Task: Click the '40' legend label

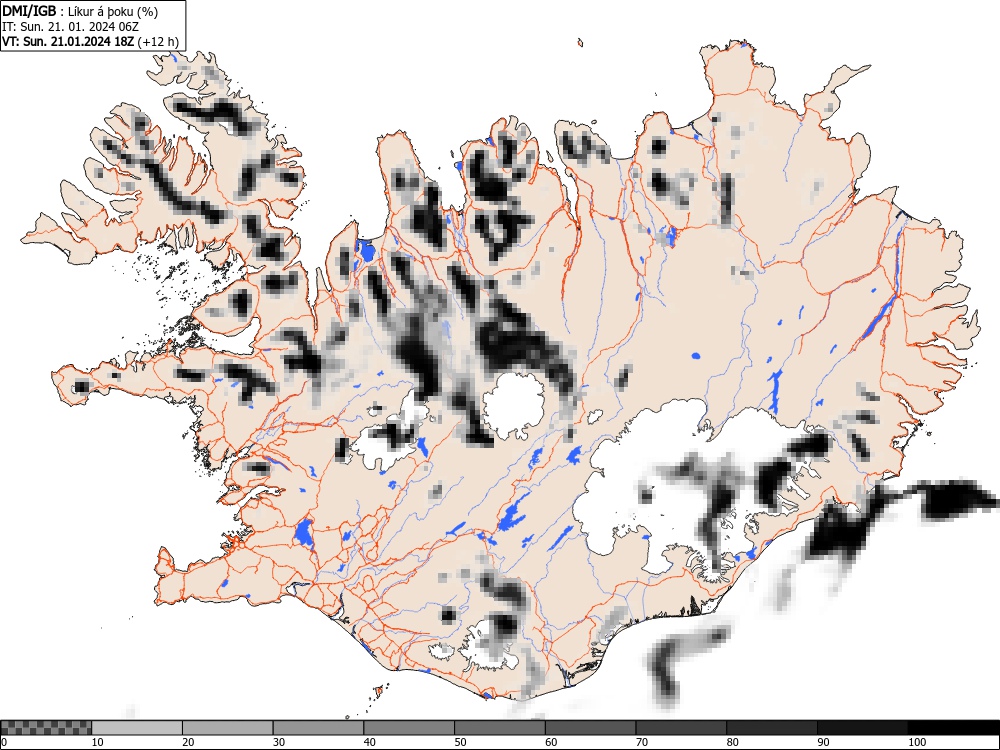Action: tap(369, 742)
